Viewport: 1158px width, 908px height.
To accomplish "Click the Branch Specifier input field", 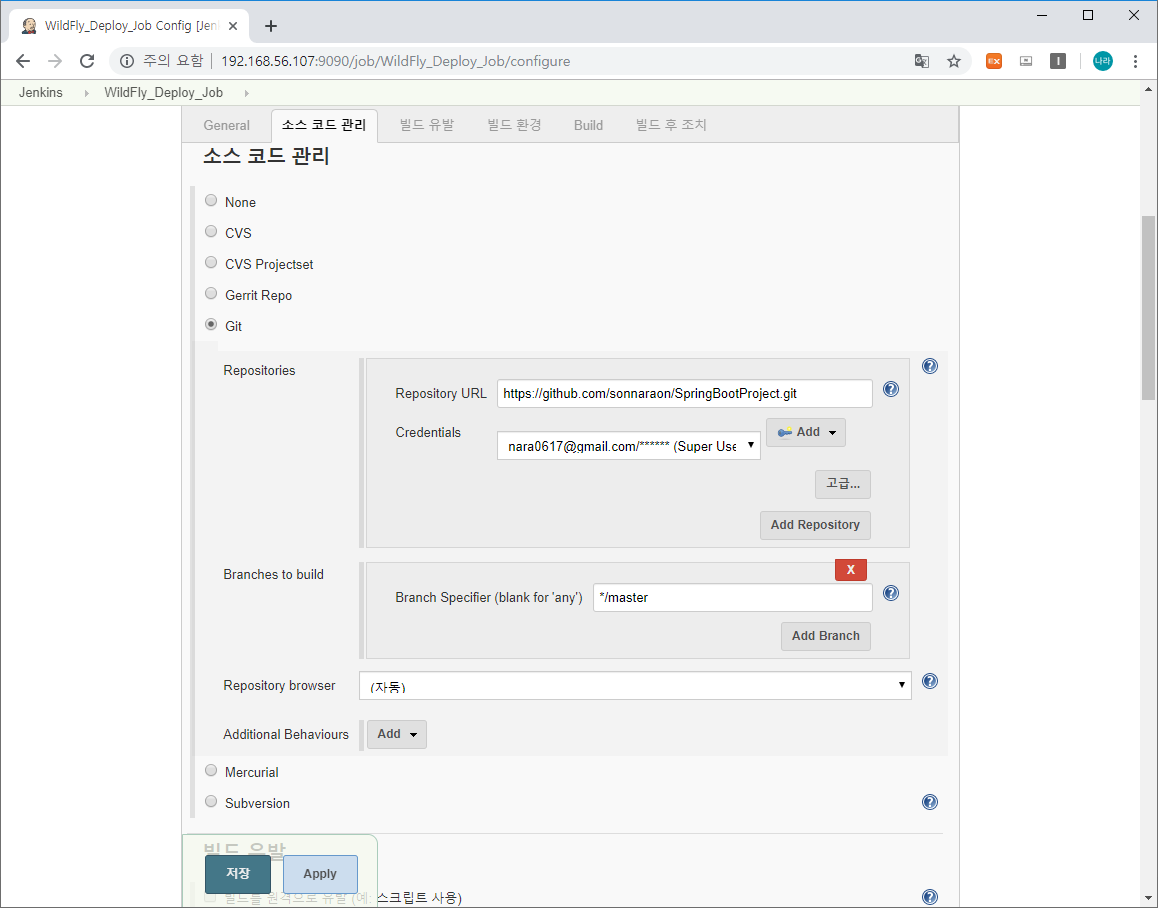I will [733, 598].
